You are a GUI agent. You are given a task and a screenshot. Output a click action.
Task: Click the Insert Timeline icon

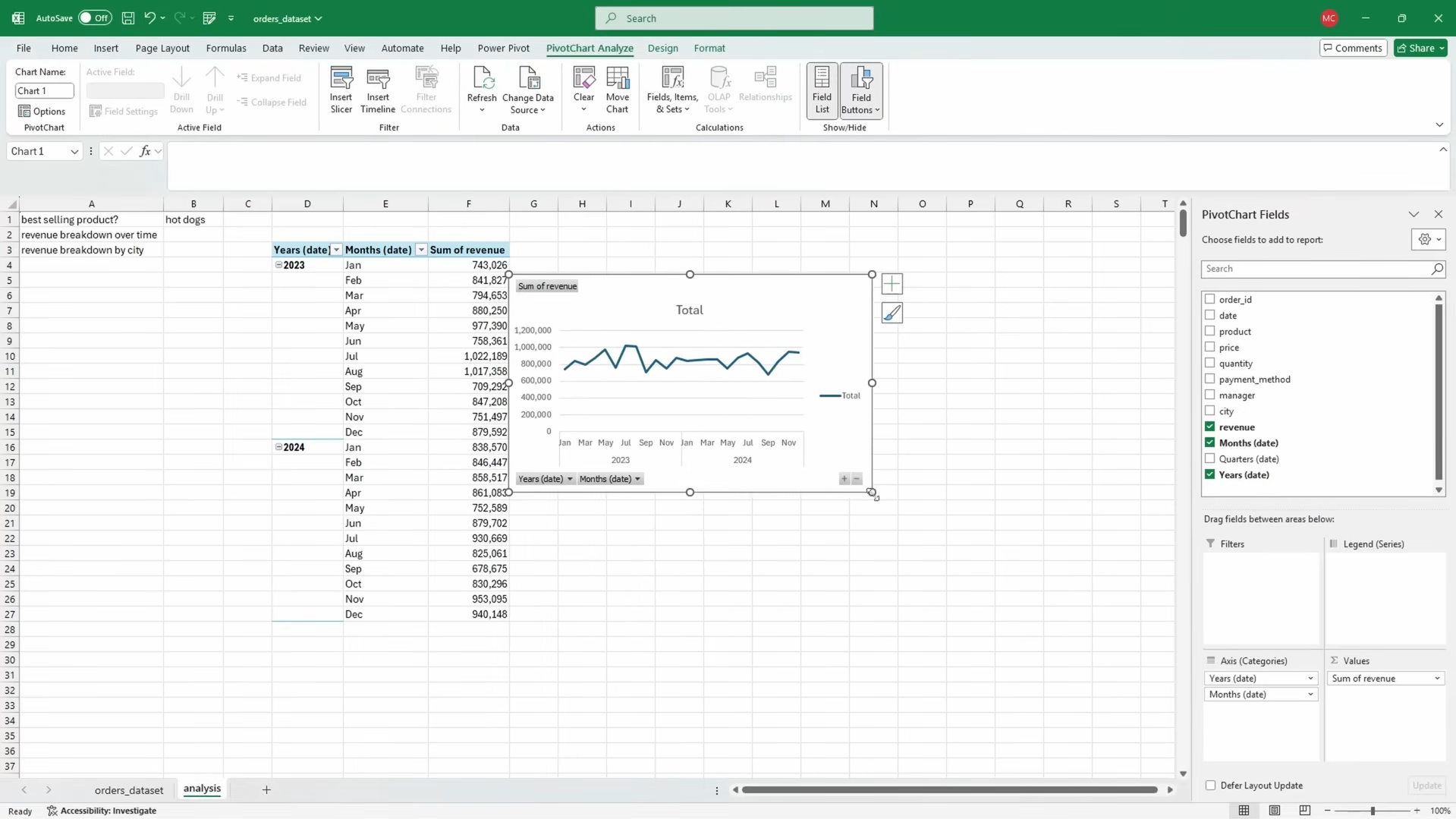click(377, 90)
